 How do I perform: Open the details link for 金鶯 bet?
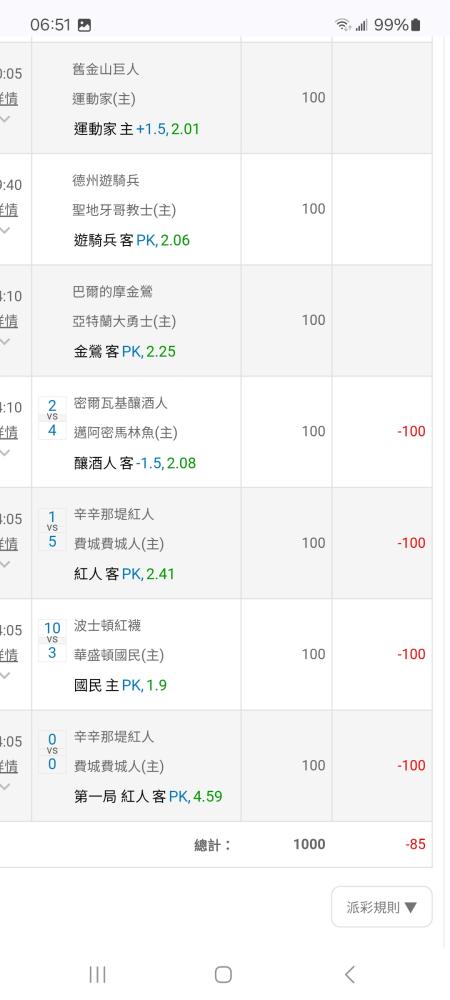tap(9, 321)
